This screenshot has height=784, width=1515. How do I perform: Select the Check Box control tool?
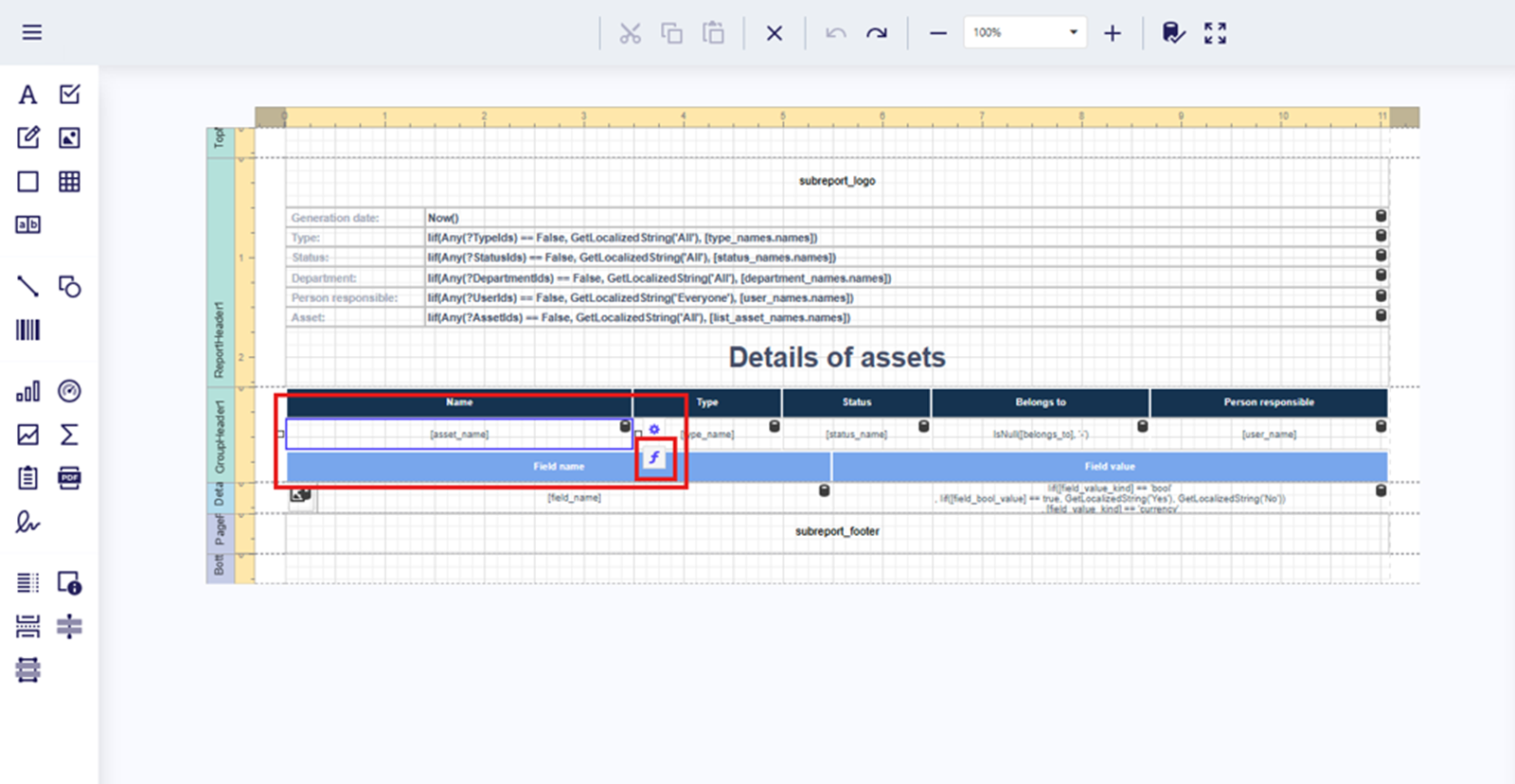(x=69, y=95)
